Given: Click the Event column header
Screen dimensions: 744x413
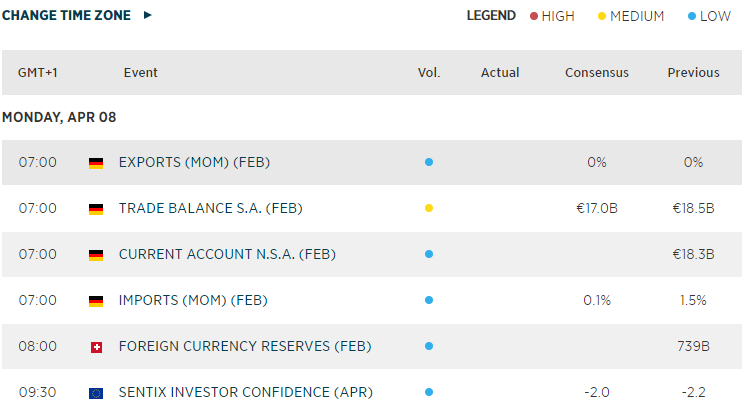Looking at the screenshot, I should pyautogui.click(x=141, y=73).
